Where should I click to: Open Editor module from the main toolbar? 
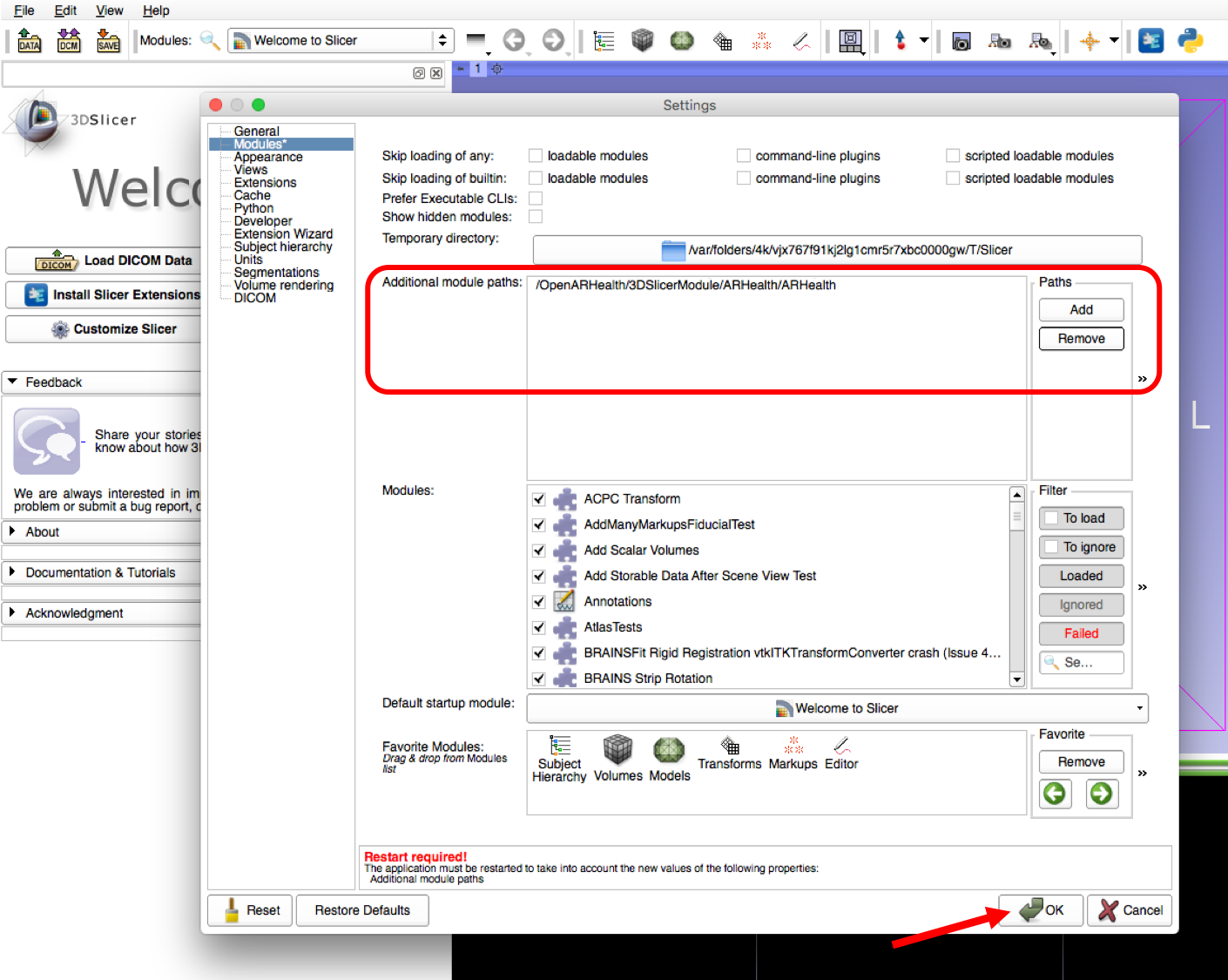[x=801, y=40]
